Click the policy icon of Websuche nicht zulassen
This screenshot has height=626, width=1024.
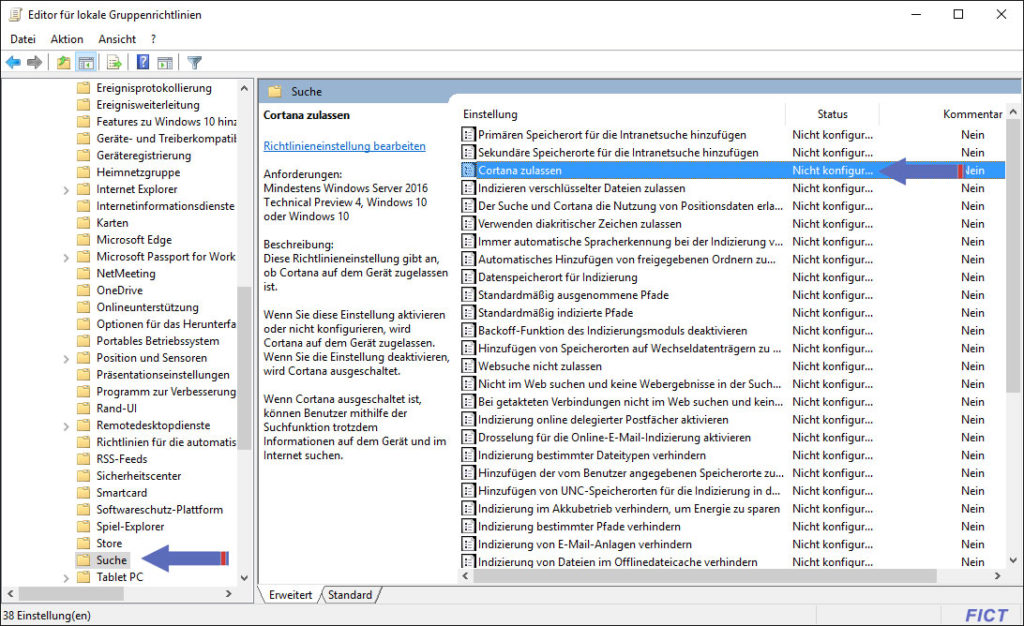[x=468, y=366]
